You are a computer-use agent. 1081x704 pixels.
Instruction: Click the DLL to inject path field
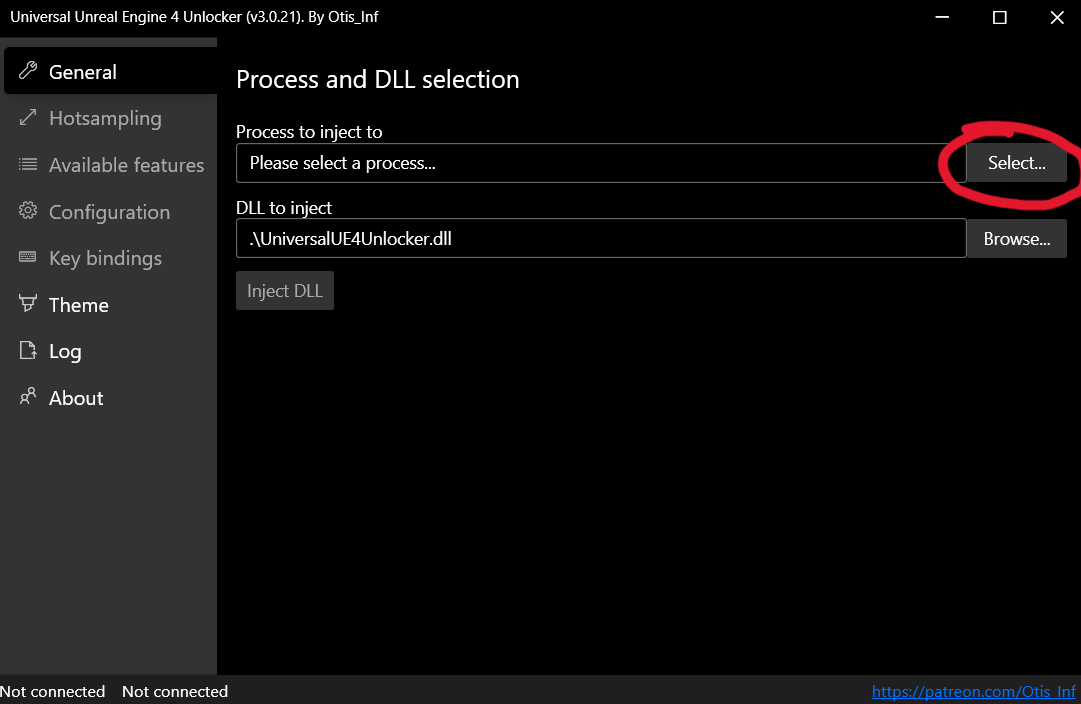pyautogui.click(x=600, y=239)
